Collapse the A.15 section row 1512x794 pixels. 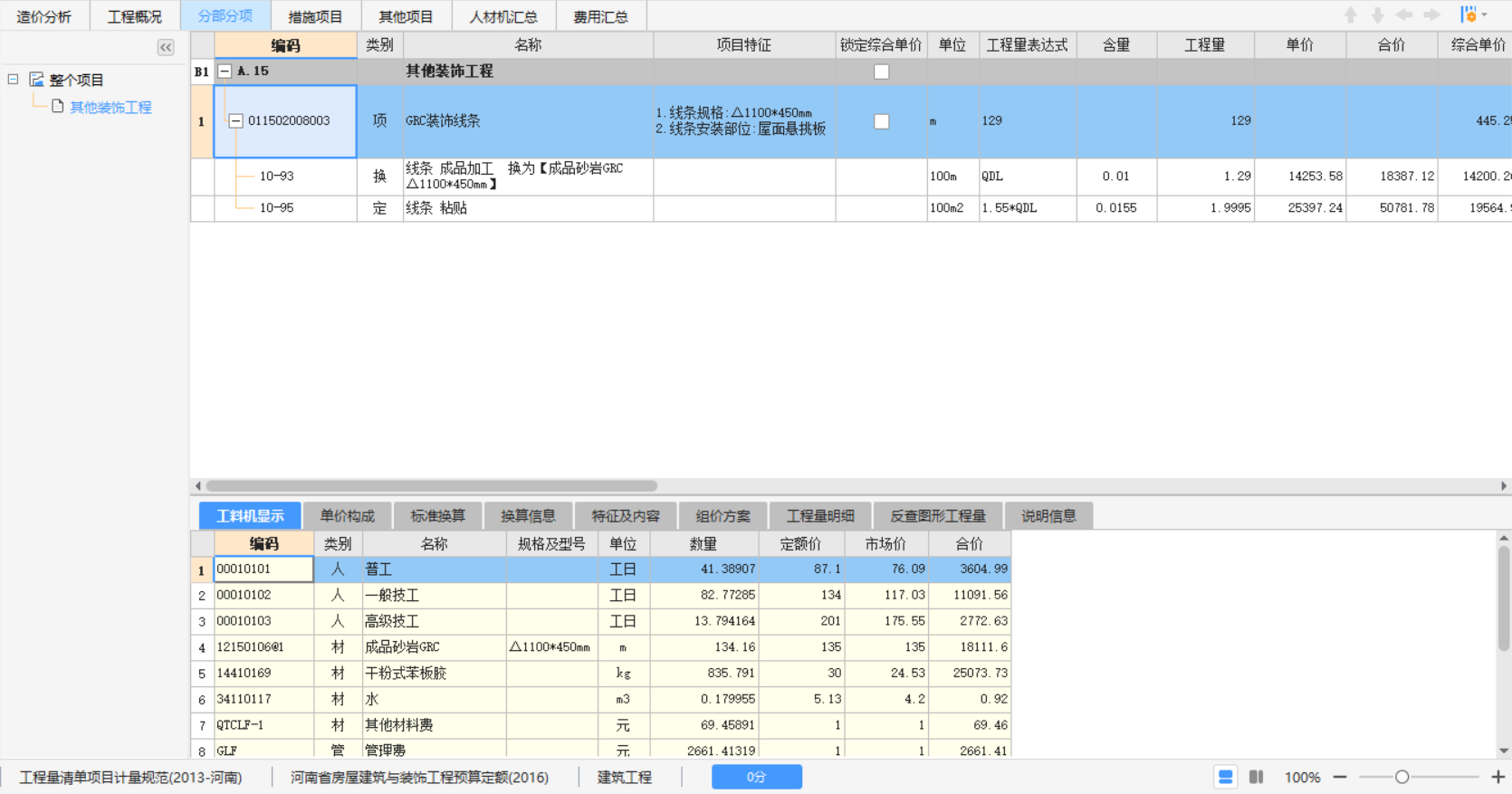(225, 71)
